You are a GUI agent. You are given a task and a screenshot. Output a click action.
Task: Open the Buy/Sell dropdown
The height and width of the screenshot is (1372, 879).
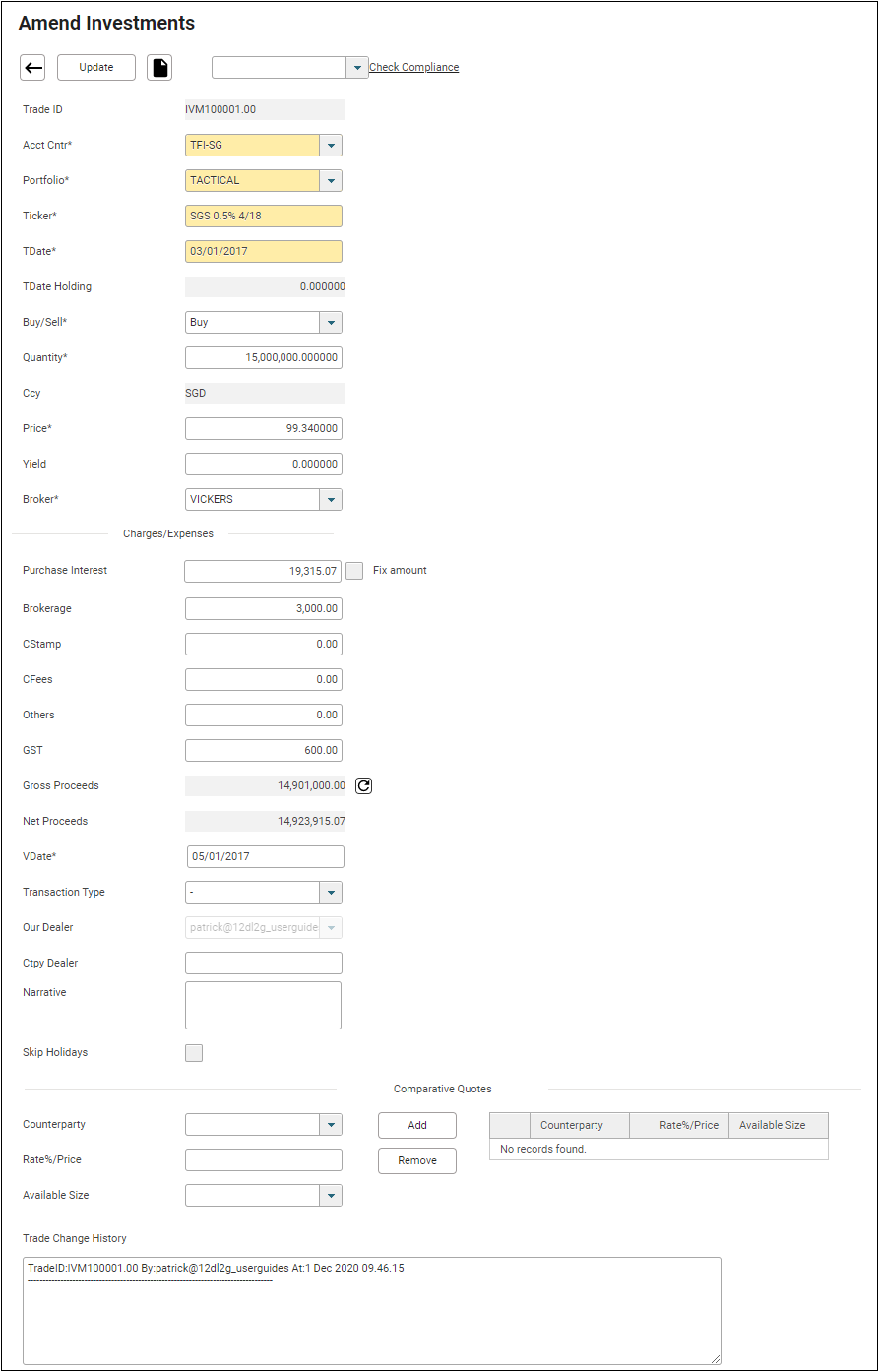coord(331,323)
